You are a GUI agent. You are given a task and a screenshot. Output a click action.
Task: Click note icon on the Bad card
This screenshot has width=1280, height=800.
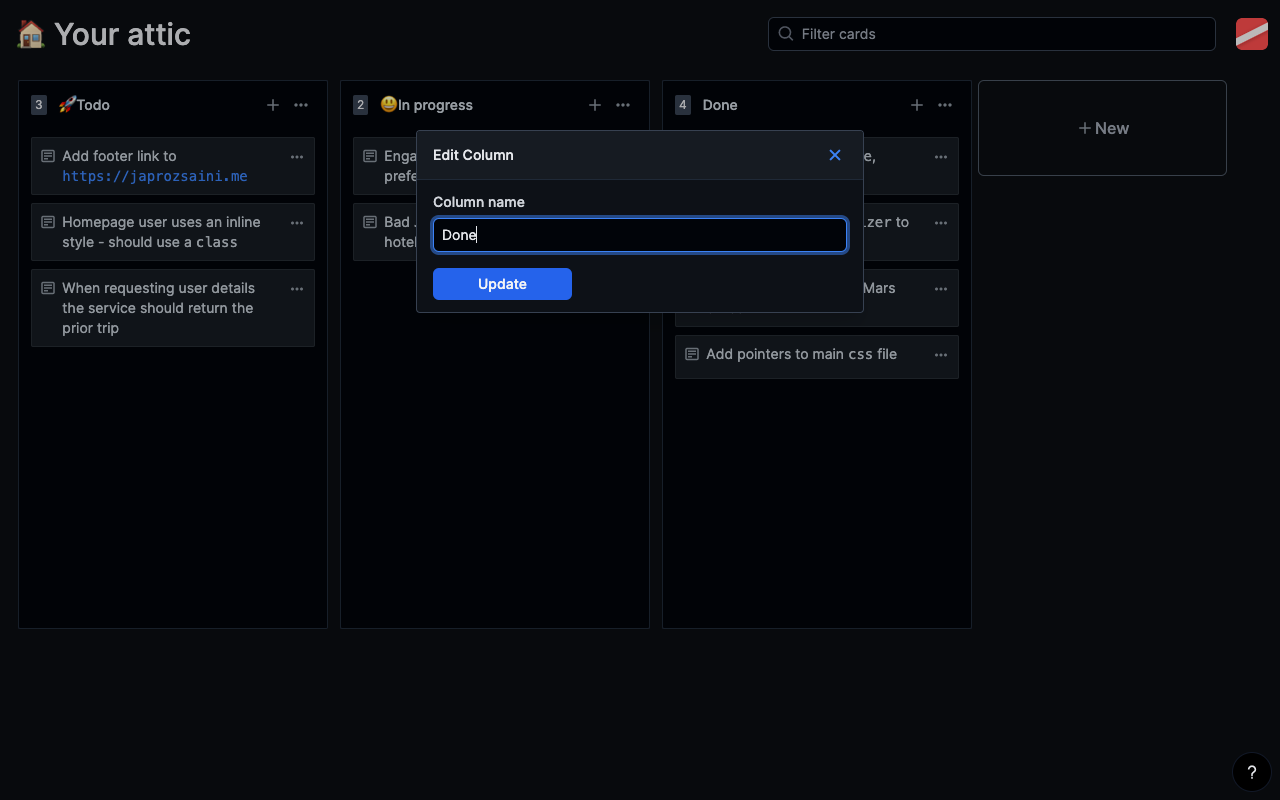click(370, 223)
